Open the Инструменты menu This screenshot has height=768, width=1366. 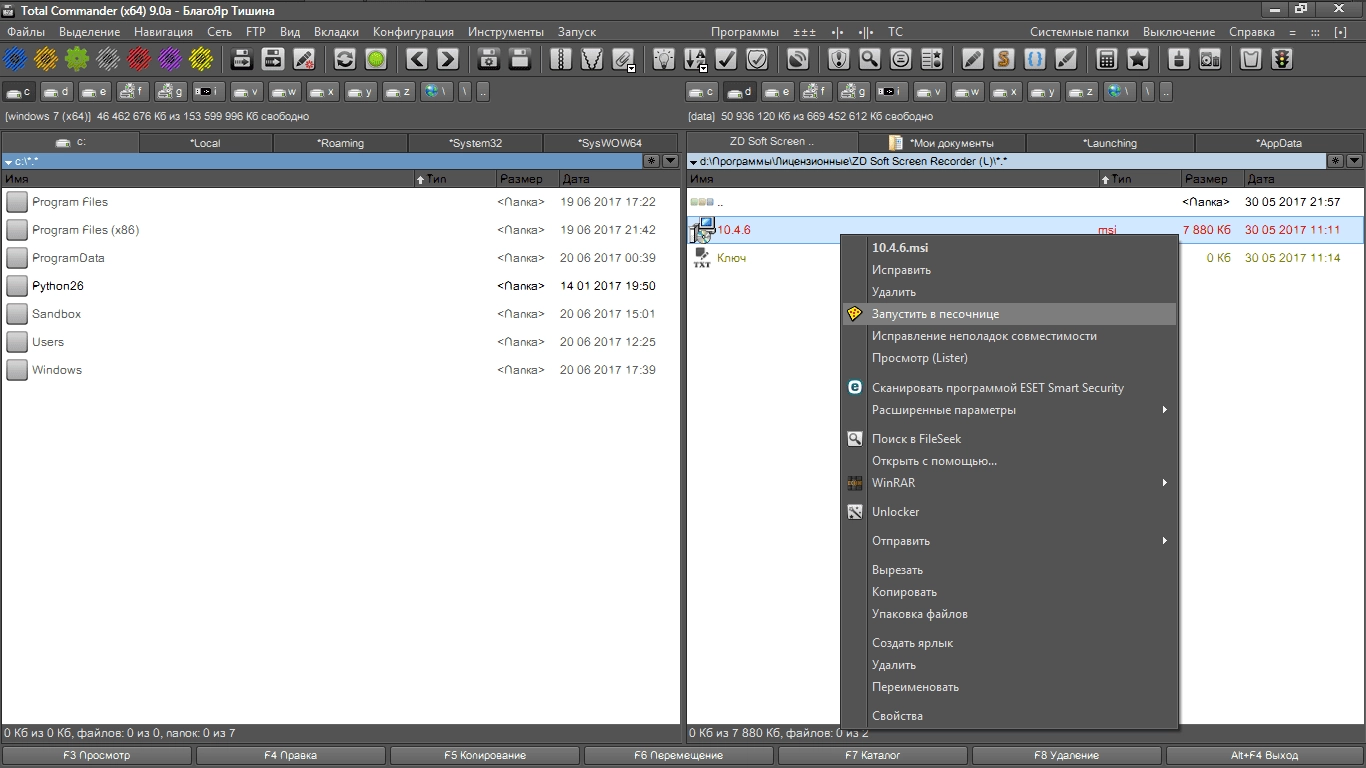pyautogui.click(x=506, y=32)
